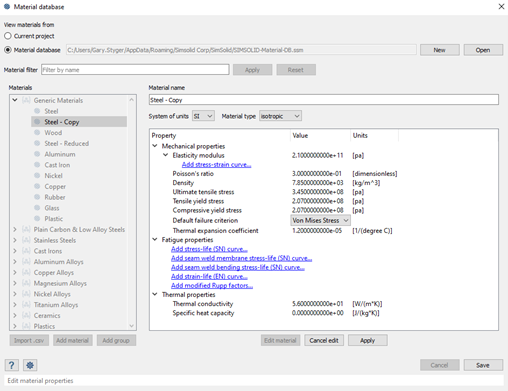Click Add seam weld membrane stress-life link
The image size is (508, 391).
(242, 258)
